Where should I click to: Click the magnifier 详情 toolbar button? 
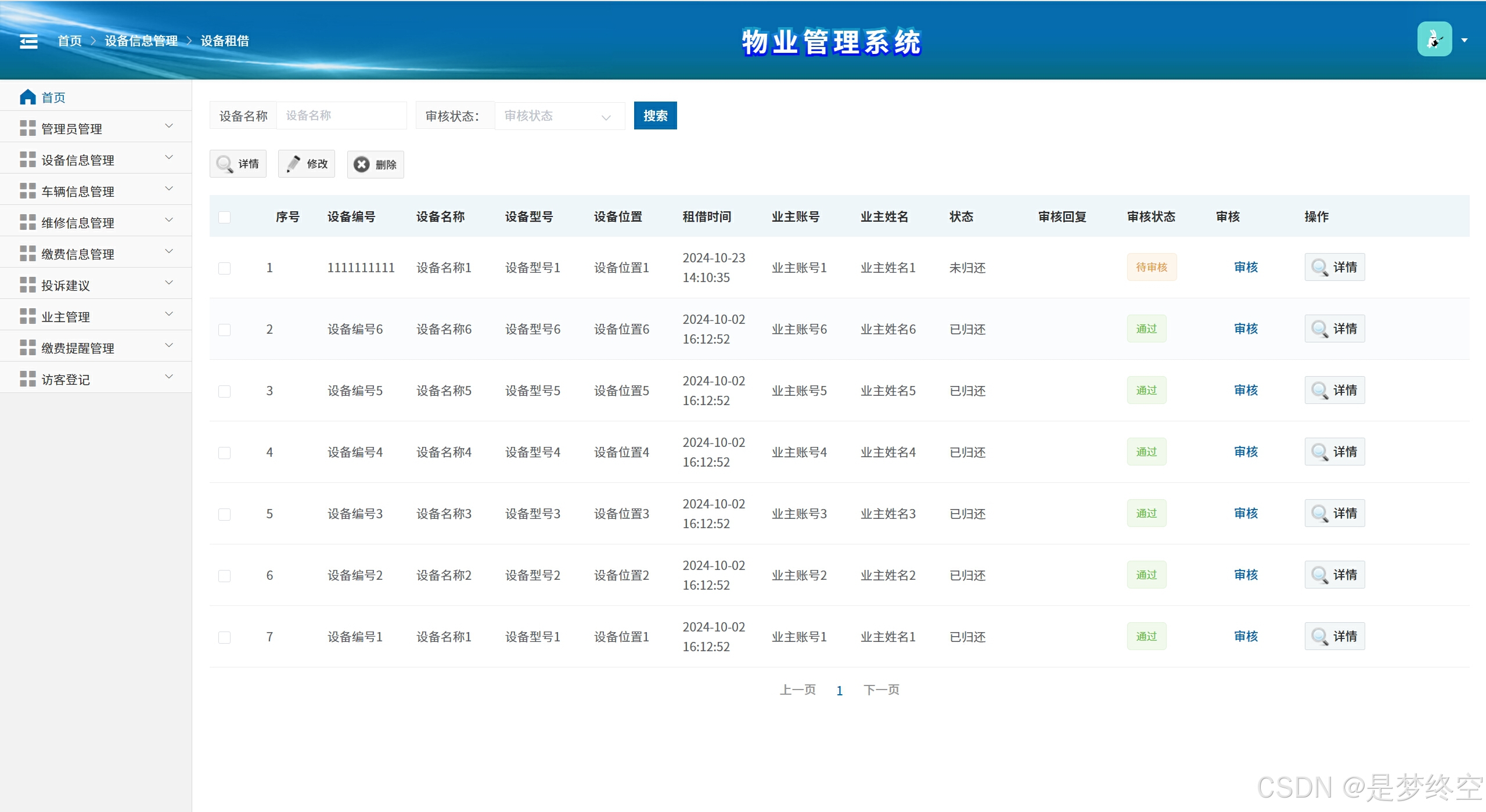pos(238,164)
